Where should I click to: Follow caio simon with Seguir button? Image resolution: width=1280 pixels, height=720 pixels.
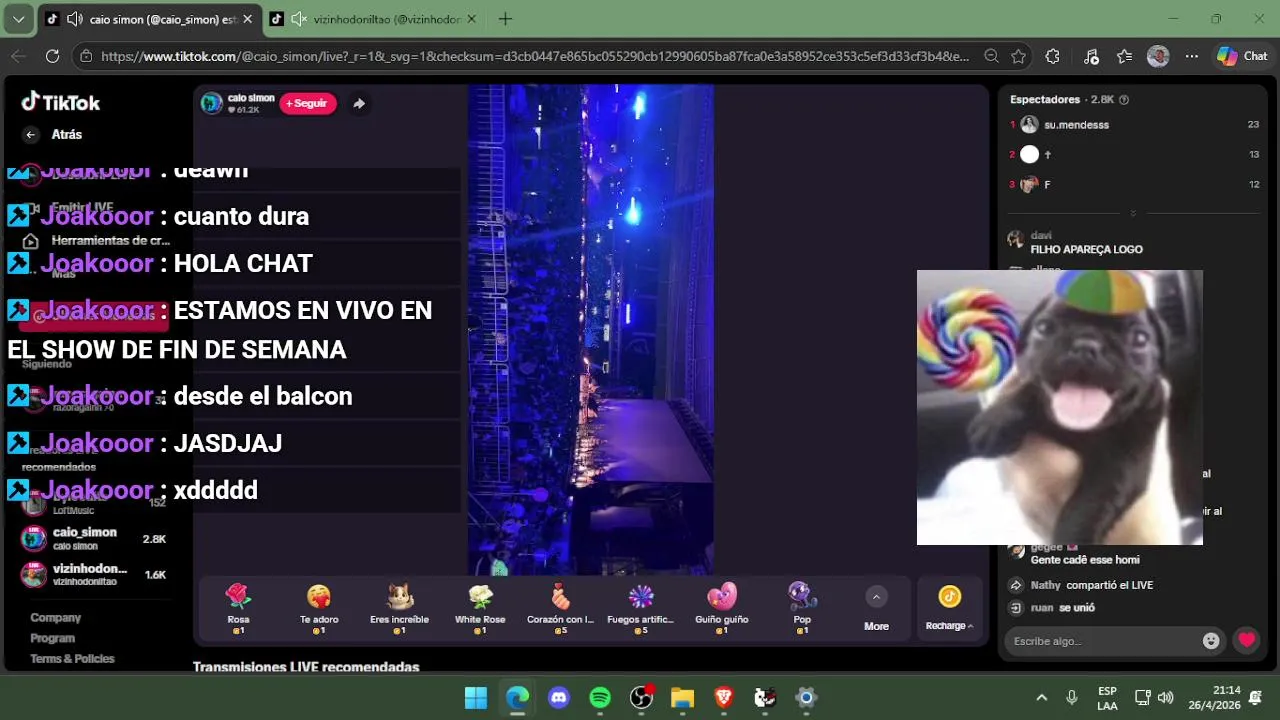pos(307,103)
